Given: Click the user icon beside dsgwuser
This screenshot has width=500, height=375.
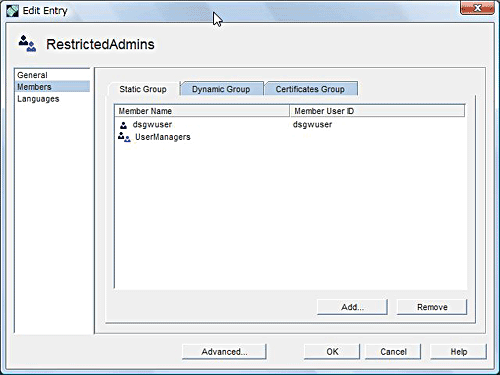Looking at the screenshot, I should coord(123,125).
